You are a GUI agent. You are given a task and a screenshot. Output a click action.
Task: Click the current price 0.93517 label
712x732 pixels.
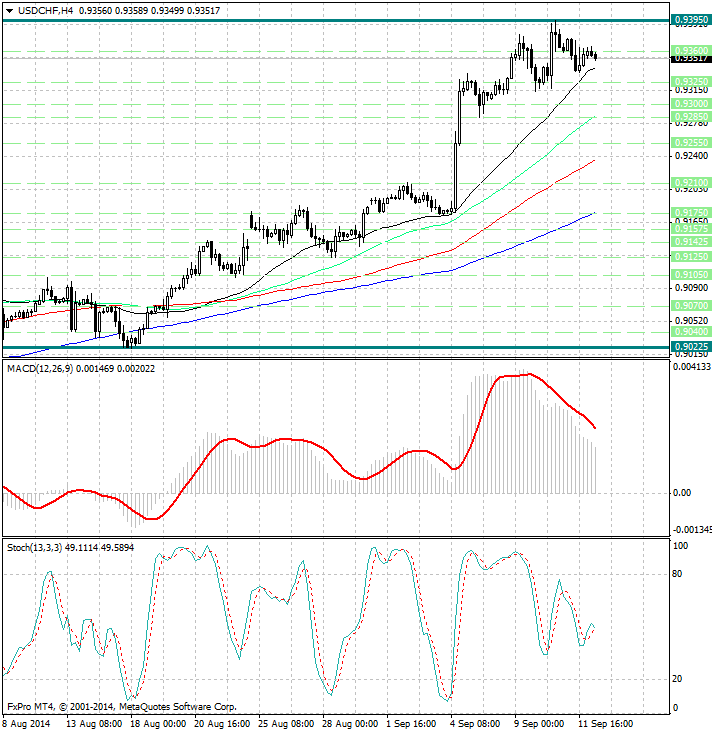coord(691,58)
